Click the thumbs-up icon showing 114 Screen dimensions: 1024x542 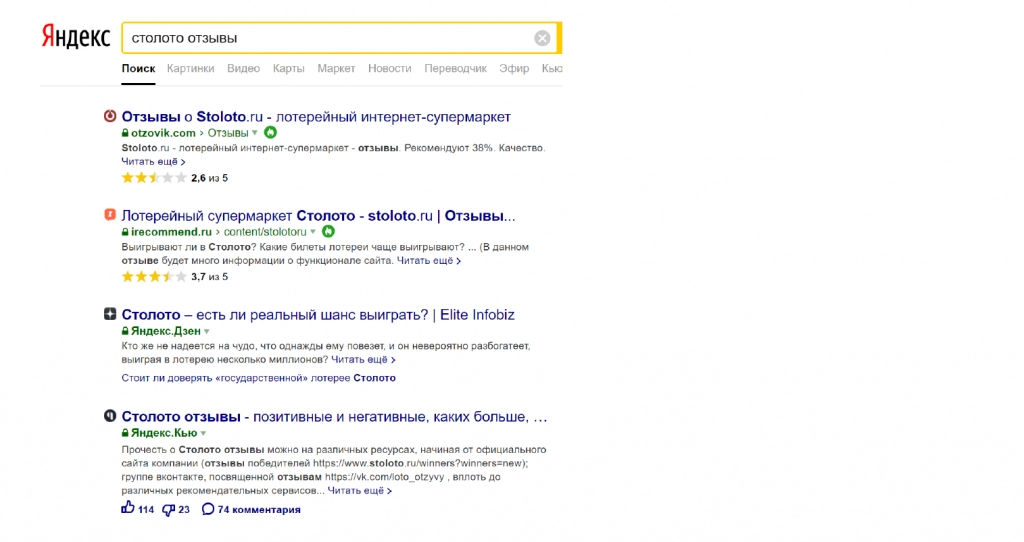128,507
